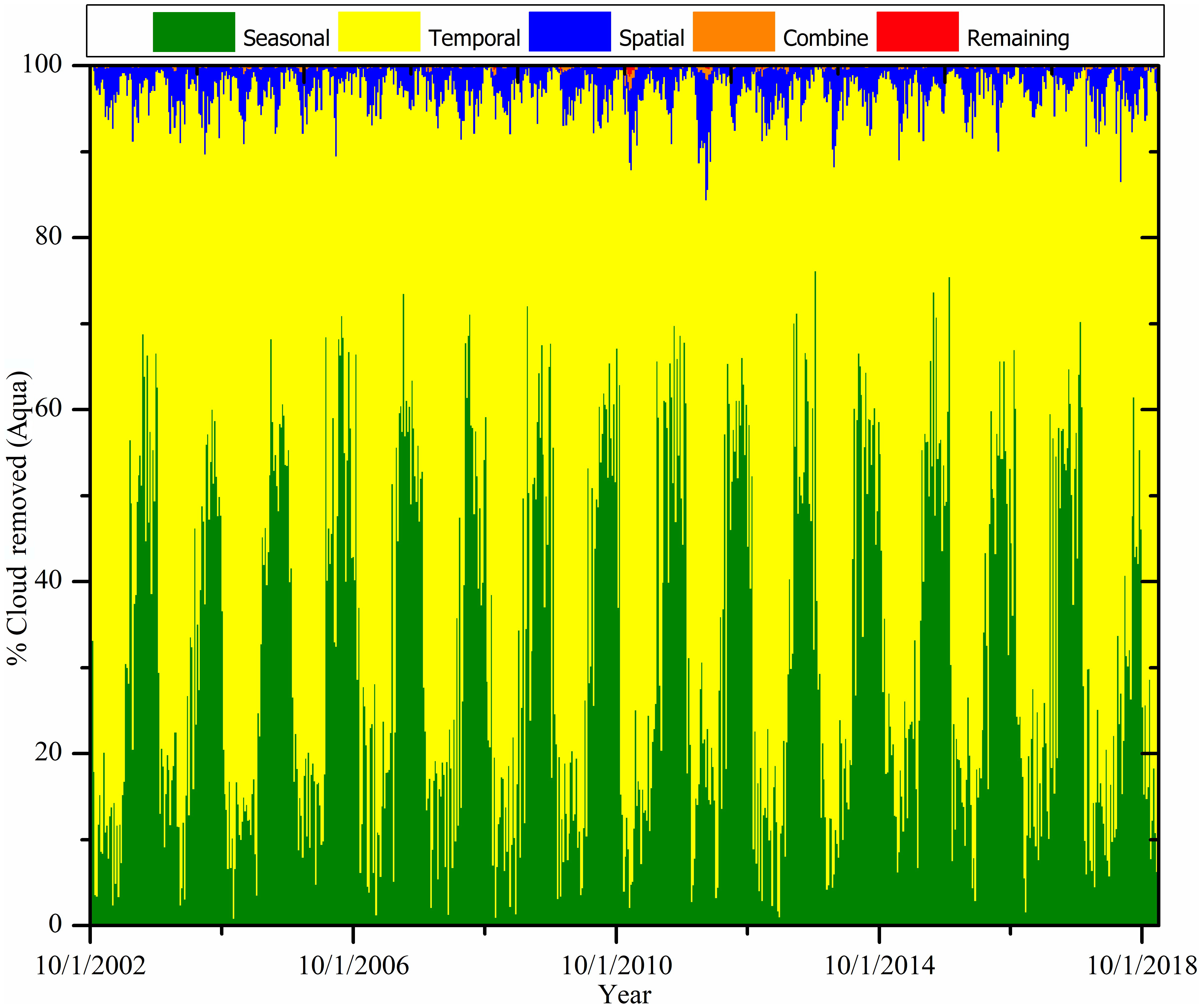Viewport: 1203px width, 1008px height.
Task: Click the % Cloud removed (Aqua) axis title
Action: (x=17, y=518)
